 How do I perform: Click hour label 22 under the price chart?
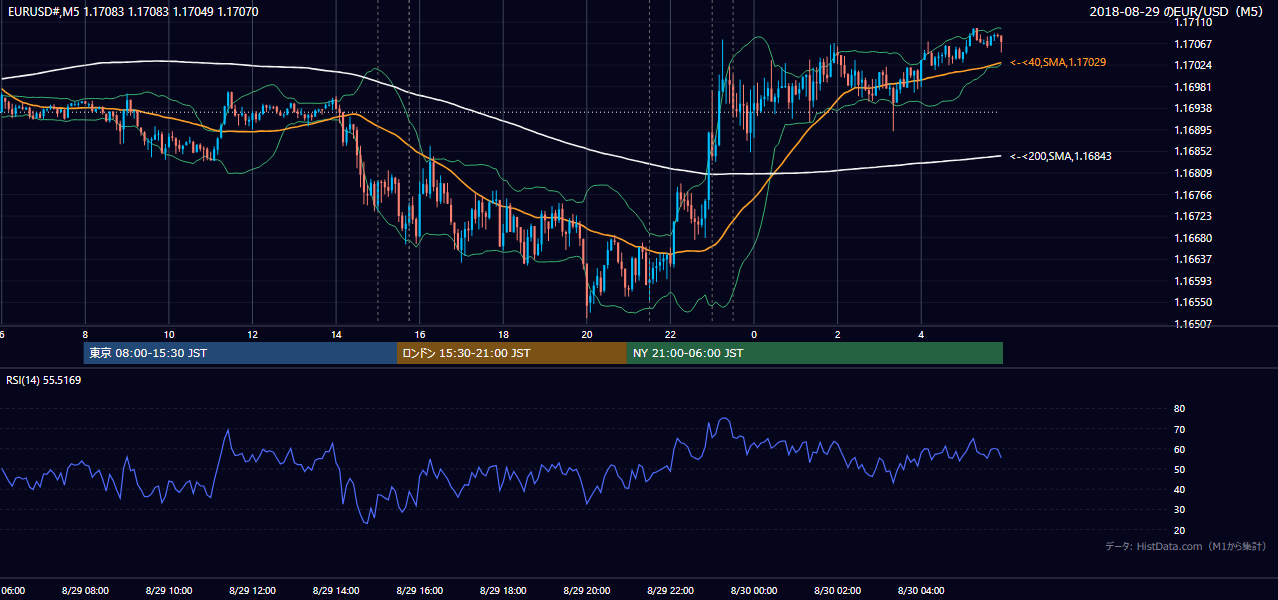point(671,335)
